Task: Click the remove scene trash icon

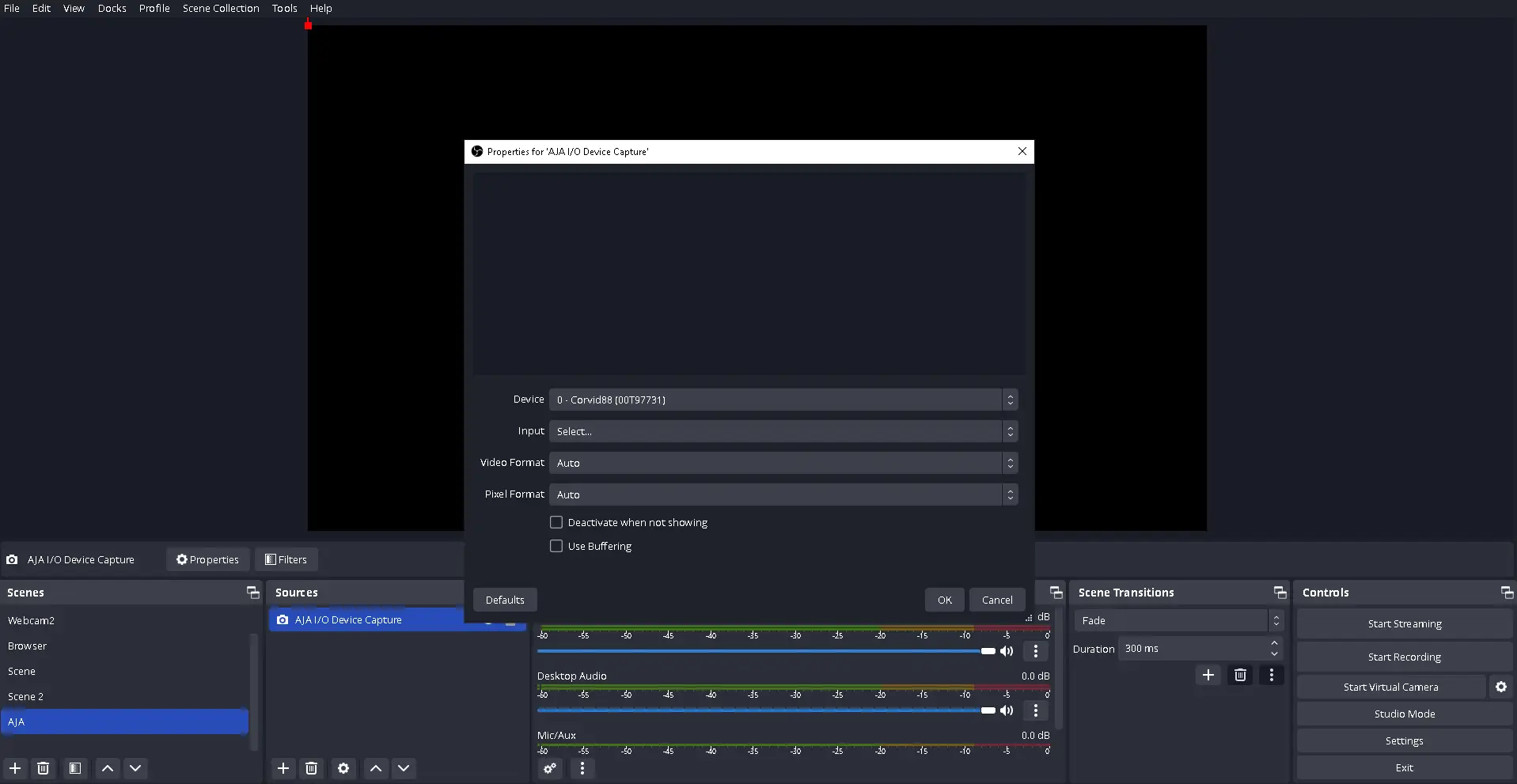Action: point(44,768)
